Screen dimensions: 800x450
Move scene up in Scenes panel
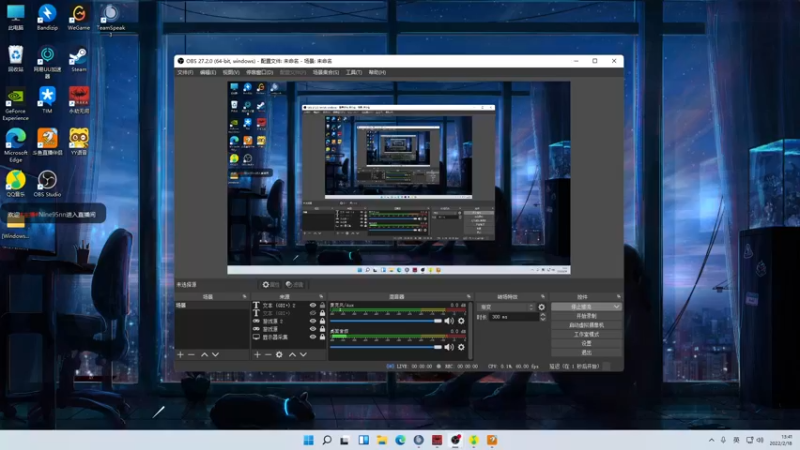pyautogui.click(x=204, y=355)
